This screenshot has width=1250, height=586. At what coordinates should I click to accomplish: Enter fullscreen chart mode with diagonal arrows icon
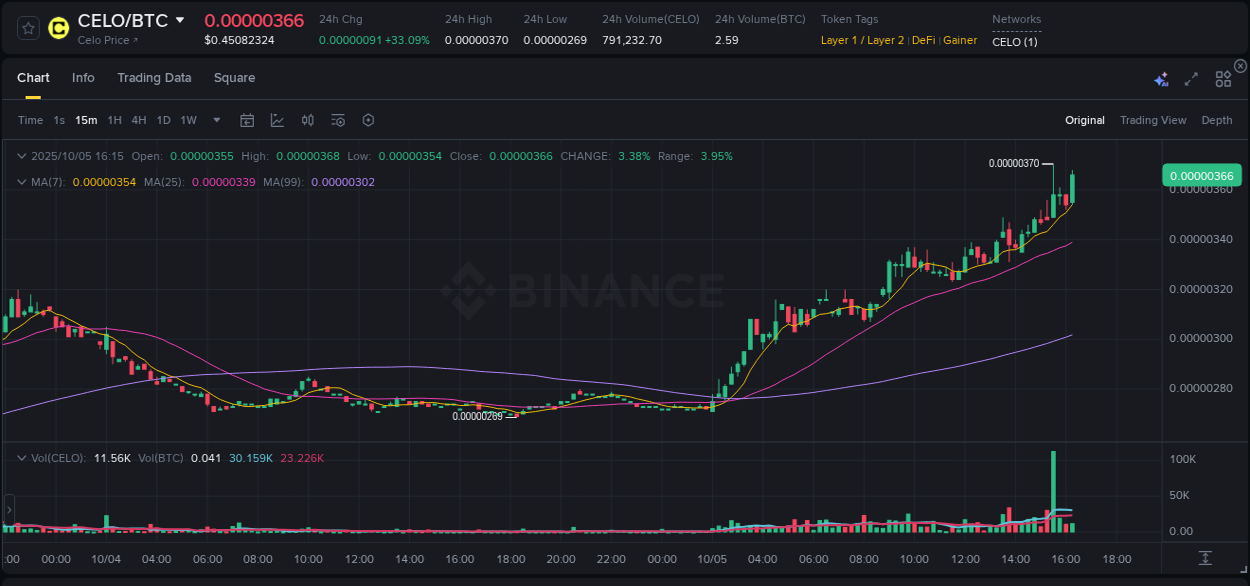tap(1191, 77)
